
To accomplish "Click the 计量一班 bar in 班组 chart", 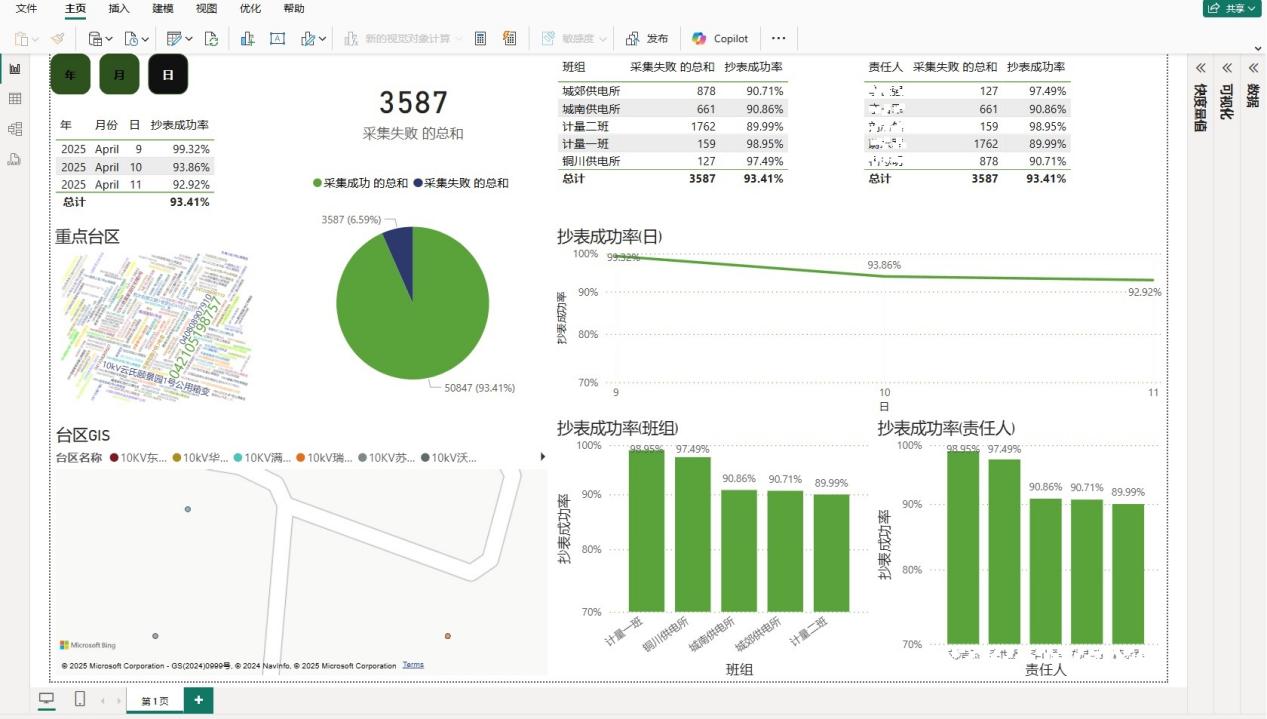I will pyautogui.click(x=646, y=530).
